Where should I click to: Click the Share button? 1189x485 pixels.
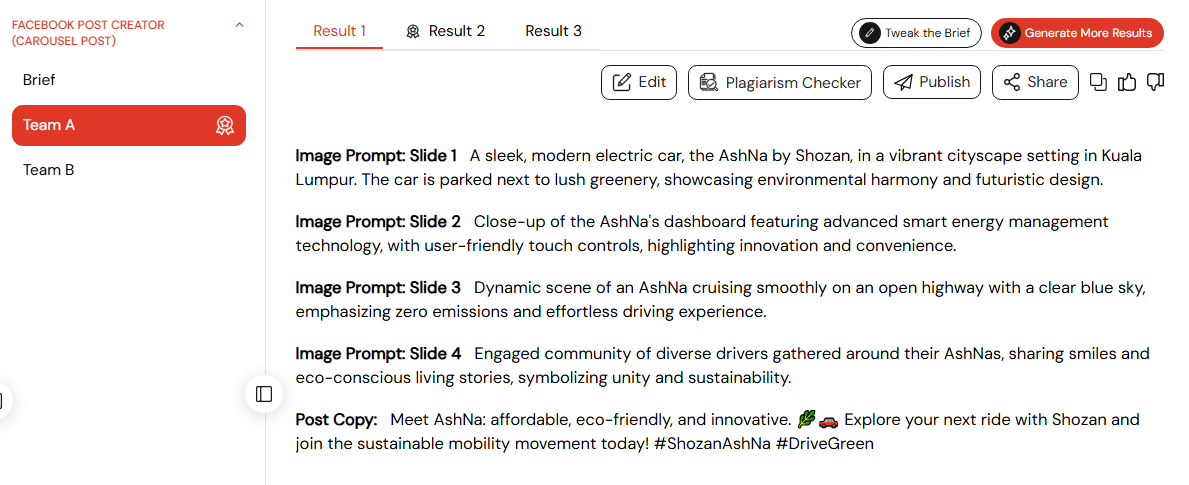coord(1035,82)
